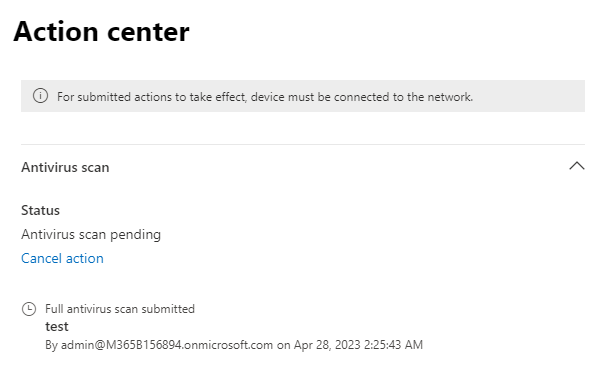The height and width of the screenshot is (380, 609).
Task: Click the admin@M365B156894.onmicrosoft.com email
Action: pyautogui.click(x=167, y=345)
